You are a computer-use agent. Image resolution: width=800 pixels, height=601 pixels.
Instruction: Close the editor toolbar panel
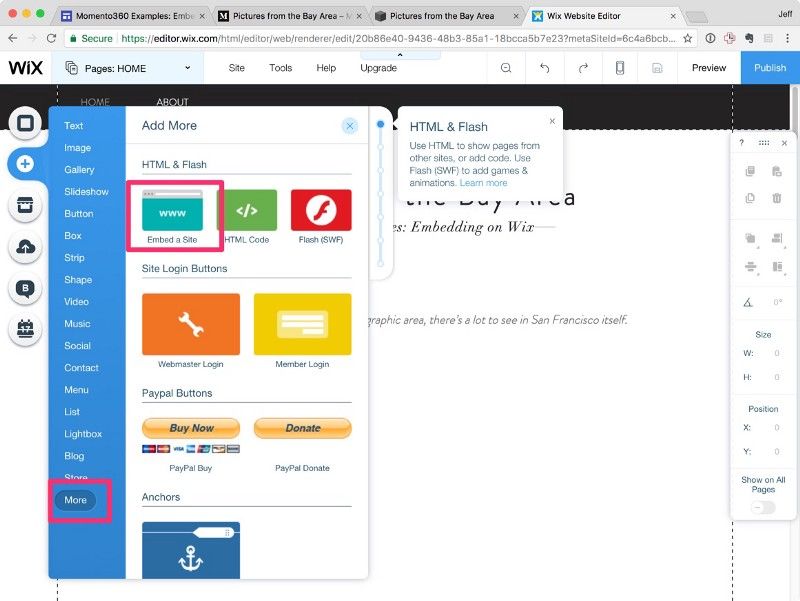click(784, 143)
